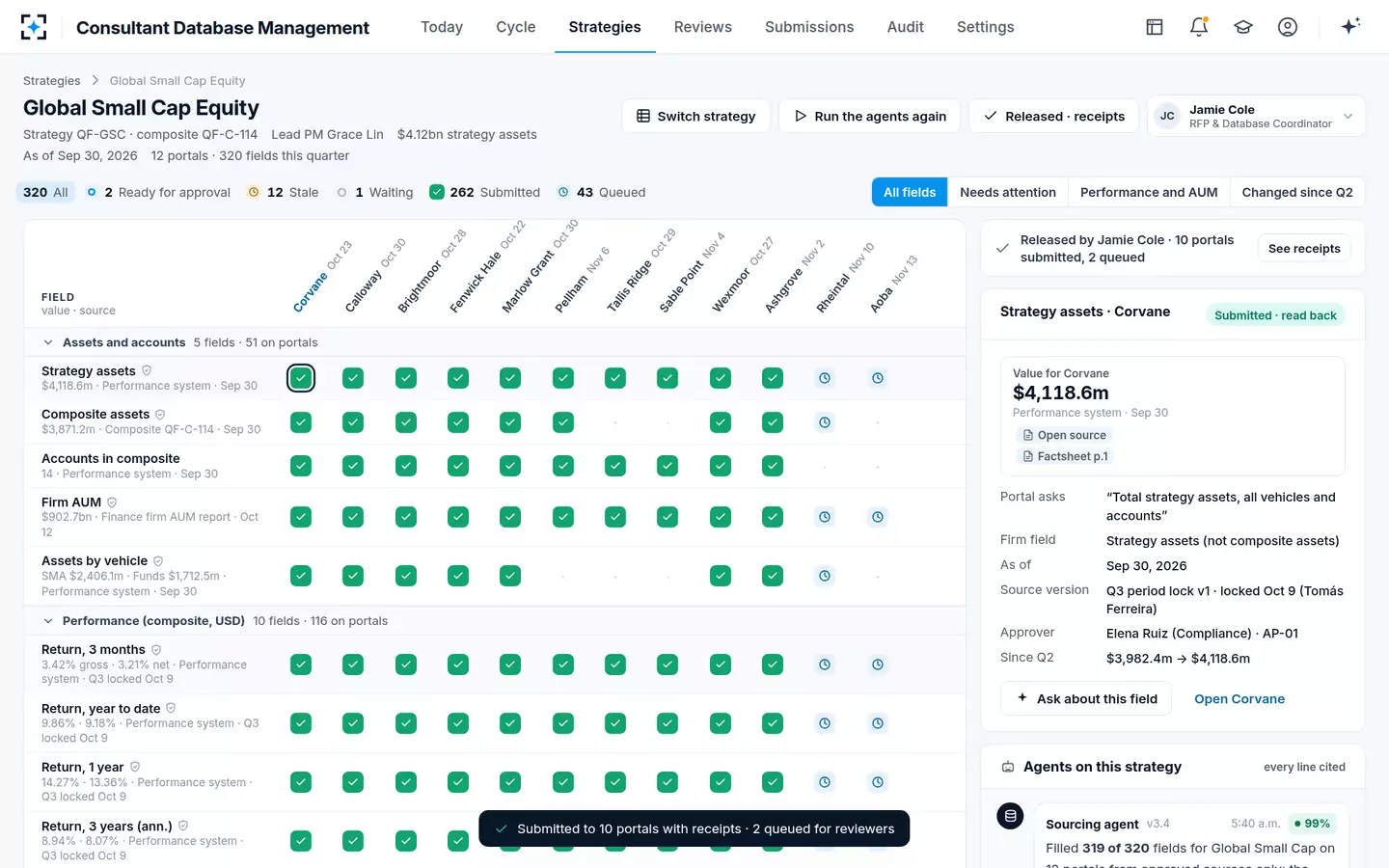
Task: Click the Strategies breadcrumb link
Action: coord(52,81)
